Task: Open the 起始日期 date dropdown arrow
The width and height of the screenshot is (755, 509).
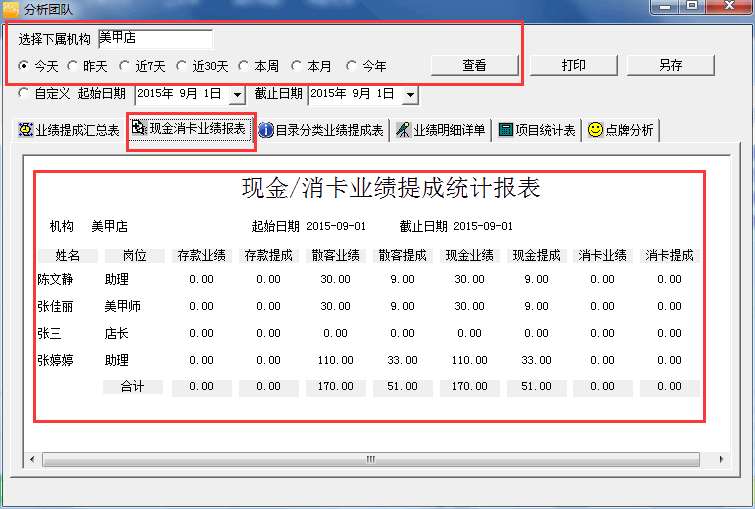Action: tap(237, 94)
